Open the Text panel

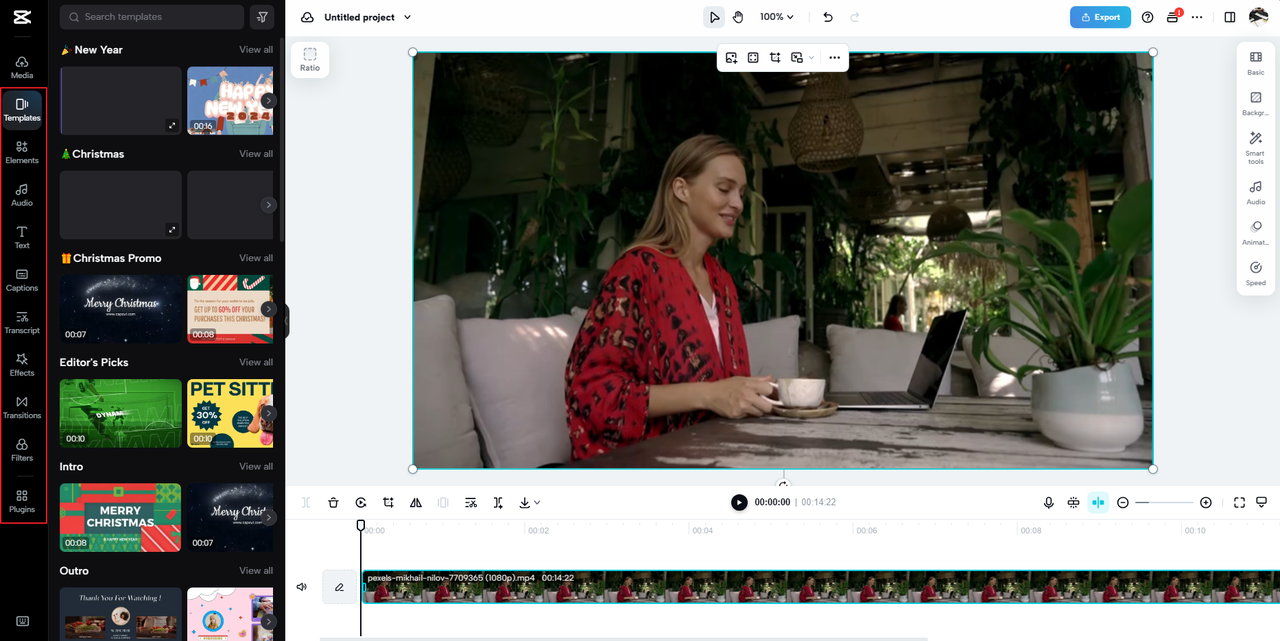22,237
